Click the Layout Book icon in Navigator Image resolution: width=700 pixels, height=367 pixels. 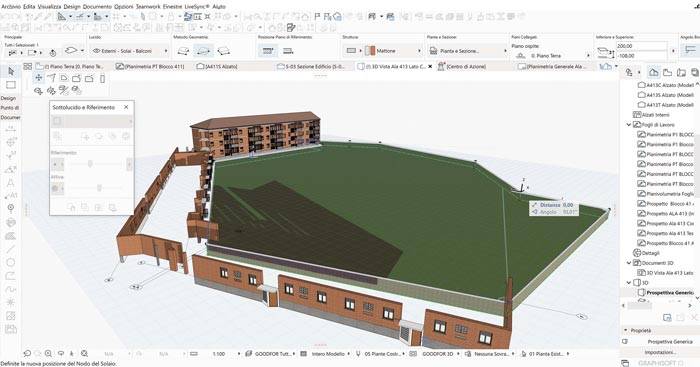[681, 72]
